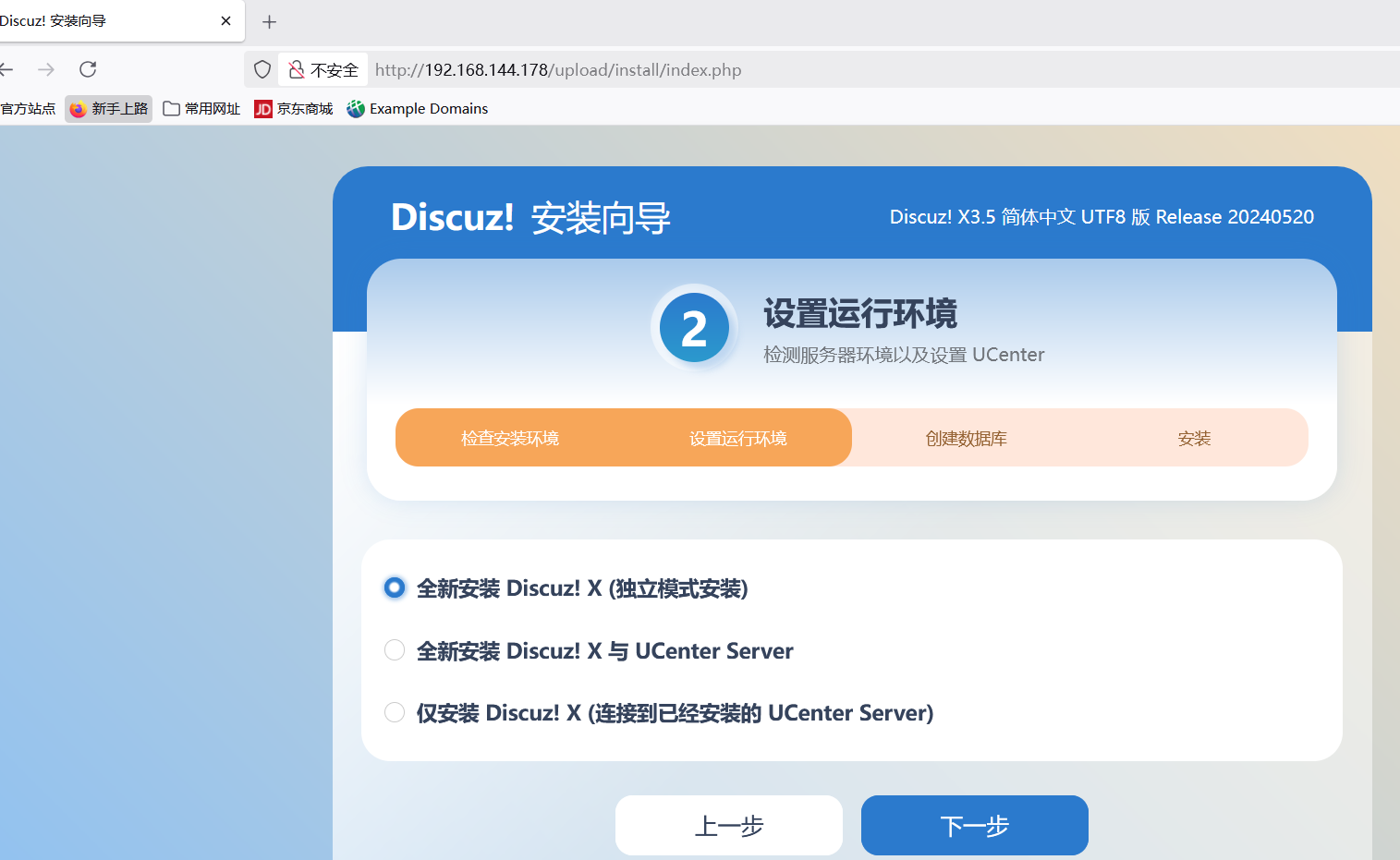Click the Discuz! 安装向导 header title
This screenshot has height=860, width=1400.
(x=530, y=218)
